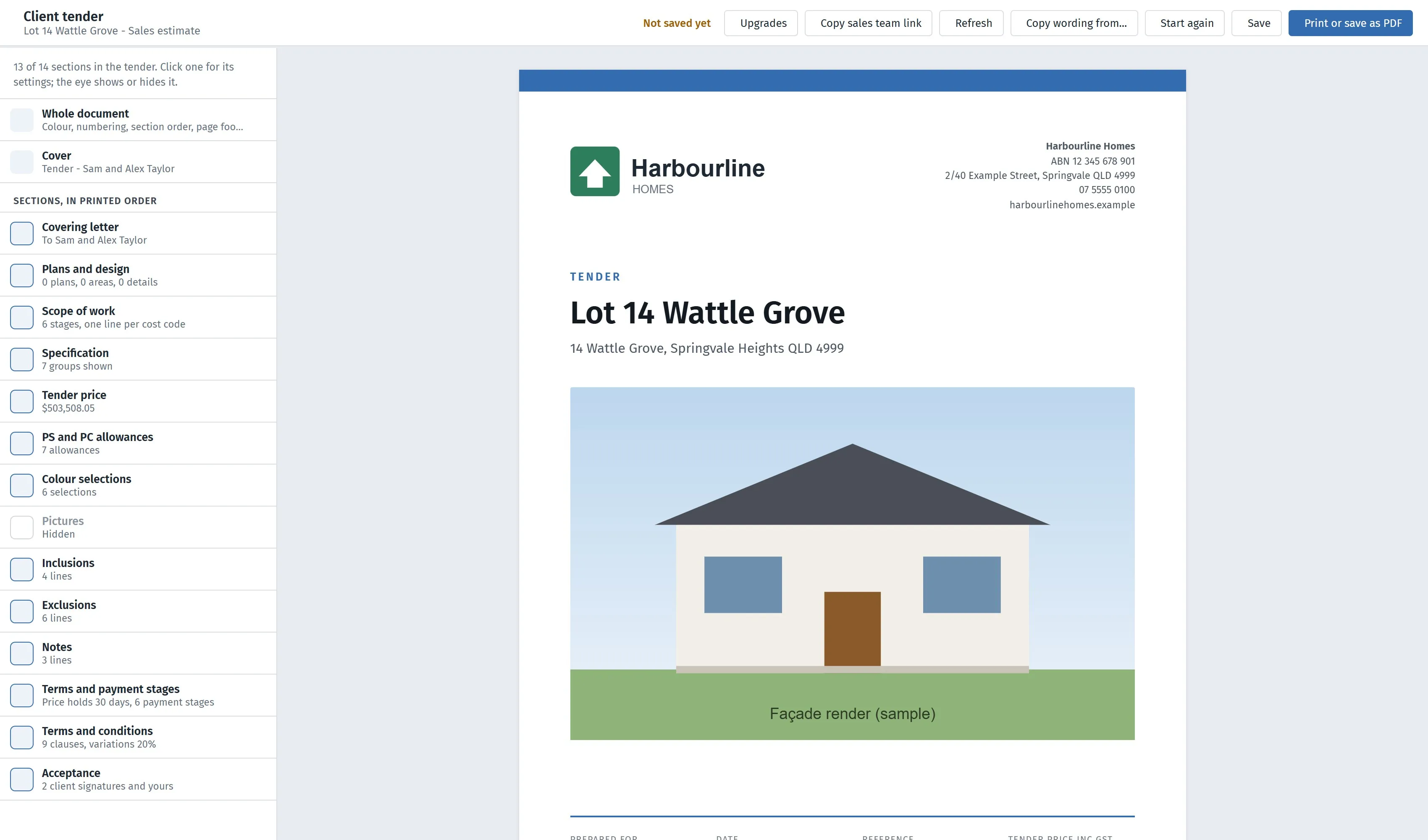
Task: Toggle the Acceptance section visibility box
Action: coord(21,779)
